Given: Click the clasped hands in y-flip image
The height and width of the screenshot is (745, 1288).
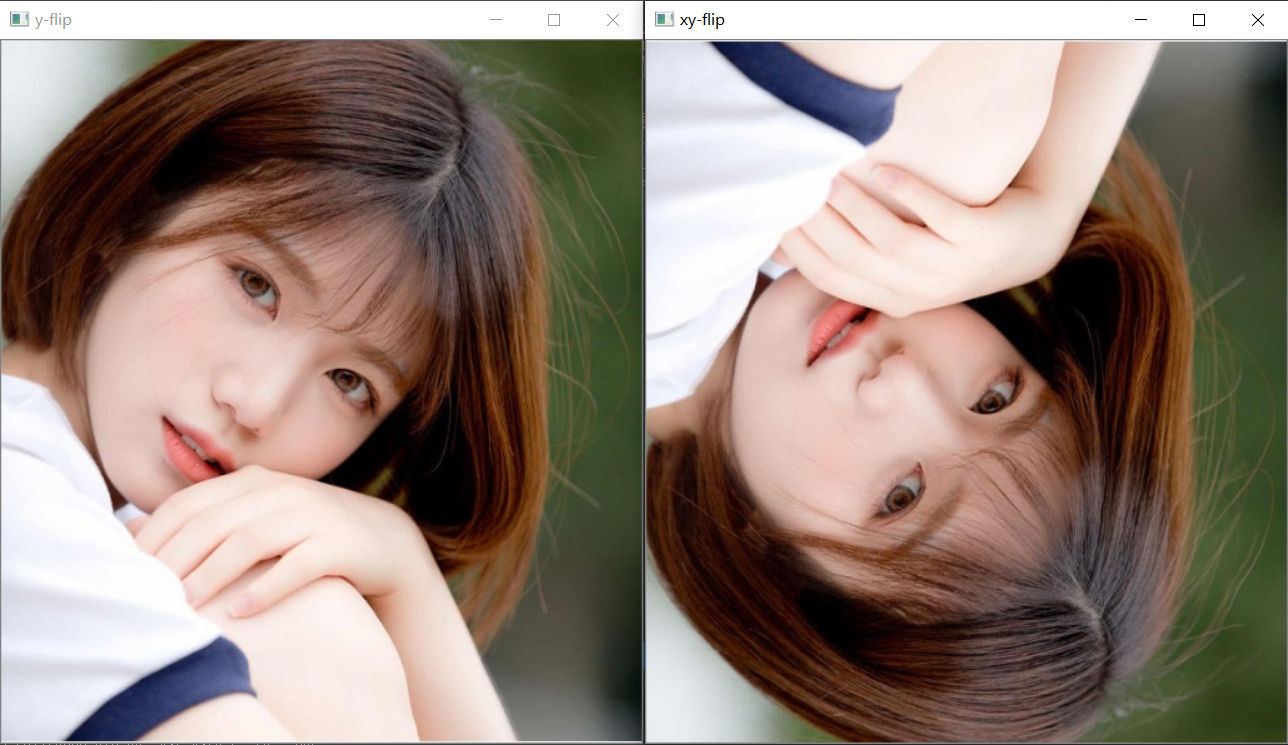Looking at the screenshot, I should point(280,540).
